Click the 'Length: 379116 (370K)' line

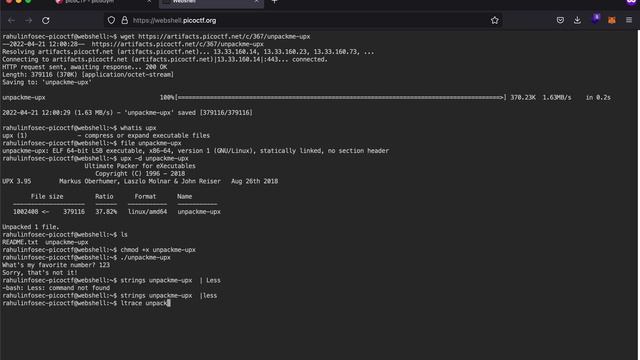[88, 75]
